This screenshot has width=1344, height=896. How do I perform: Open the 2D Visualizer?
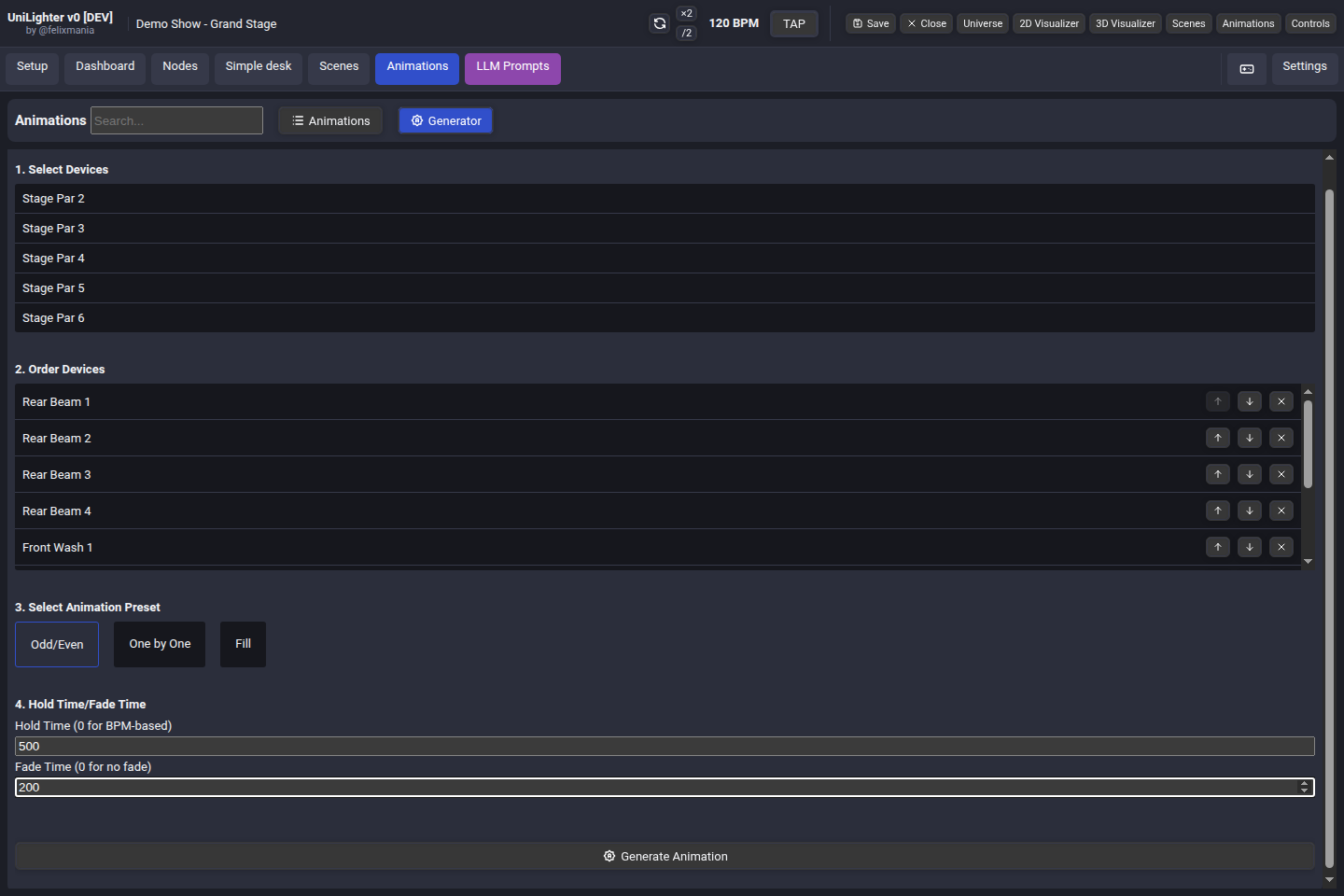(x=1049, y=23)
